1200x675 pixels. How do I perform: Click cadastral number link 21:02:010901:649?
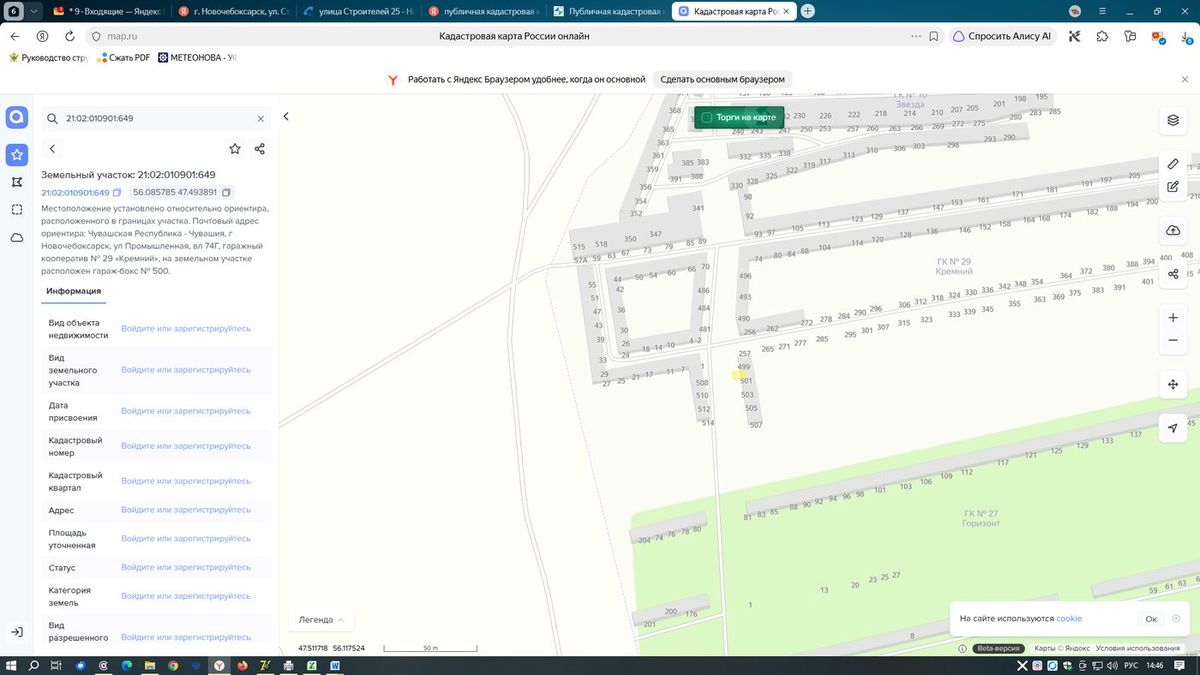(75, 192)
